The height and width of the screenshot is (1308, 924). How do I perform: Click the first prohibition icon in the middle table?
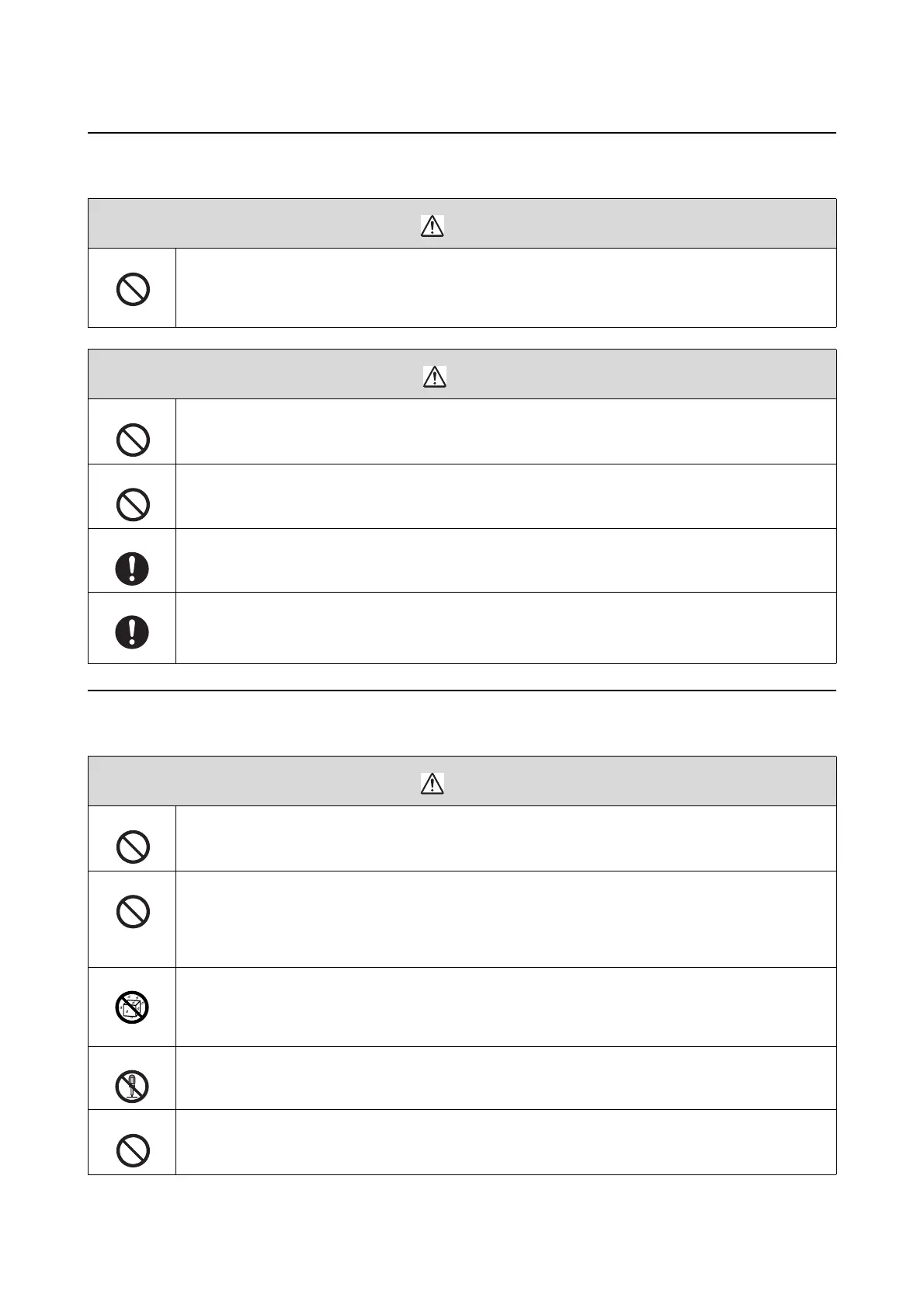(x=132, y=440)
